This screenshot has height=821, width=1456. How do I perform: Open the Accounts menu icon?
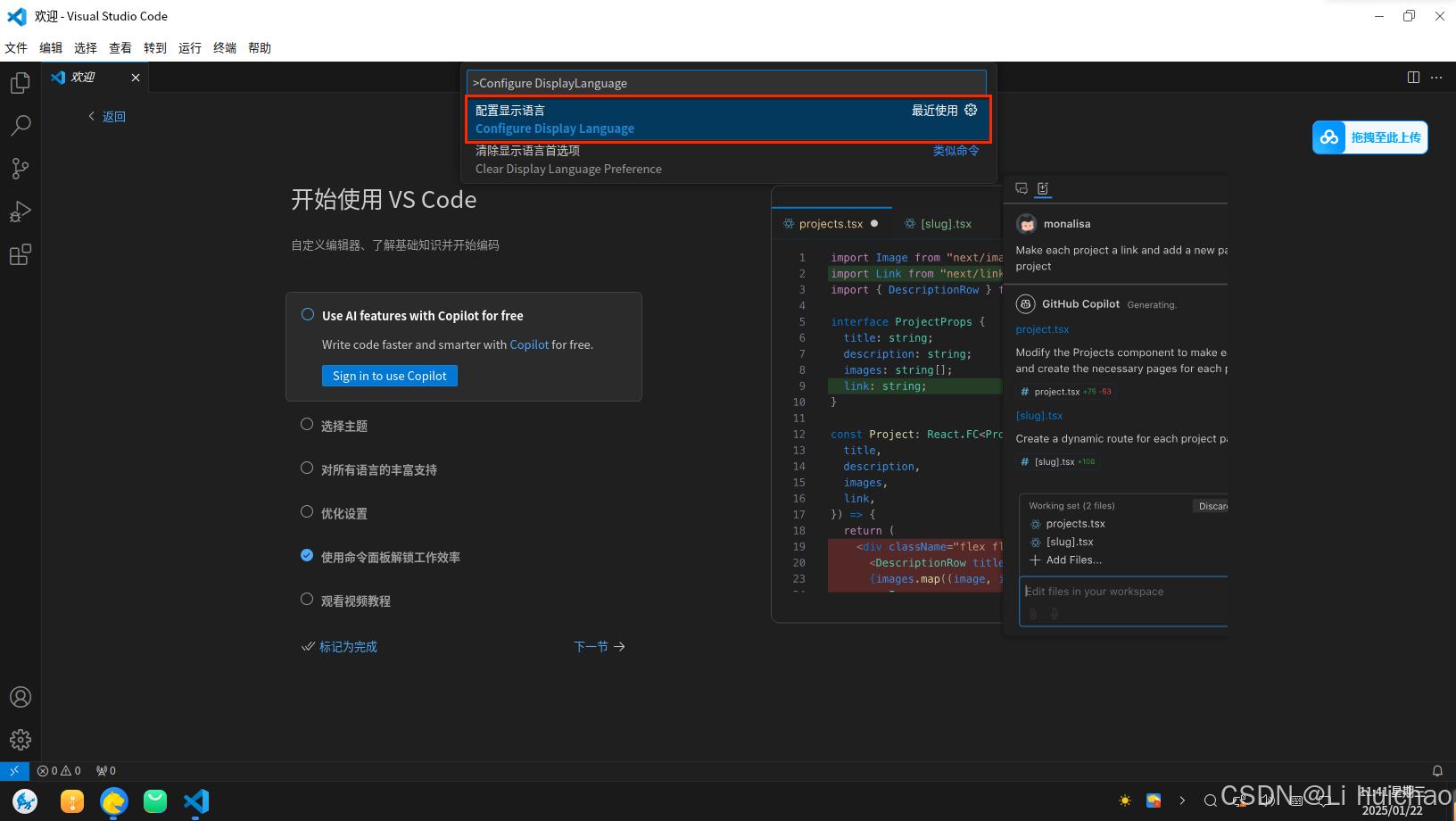click(21, 697)
